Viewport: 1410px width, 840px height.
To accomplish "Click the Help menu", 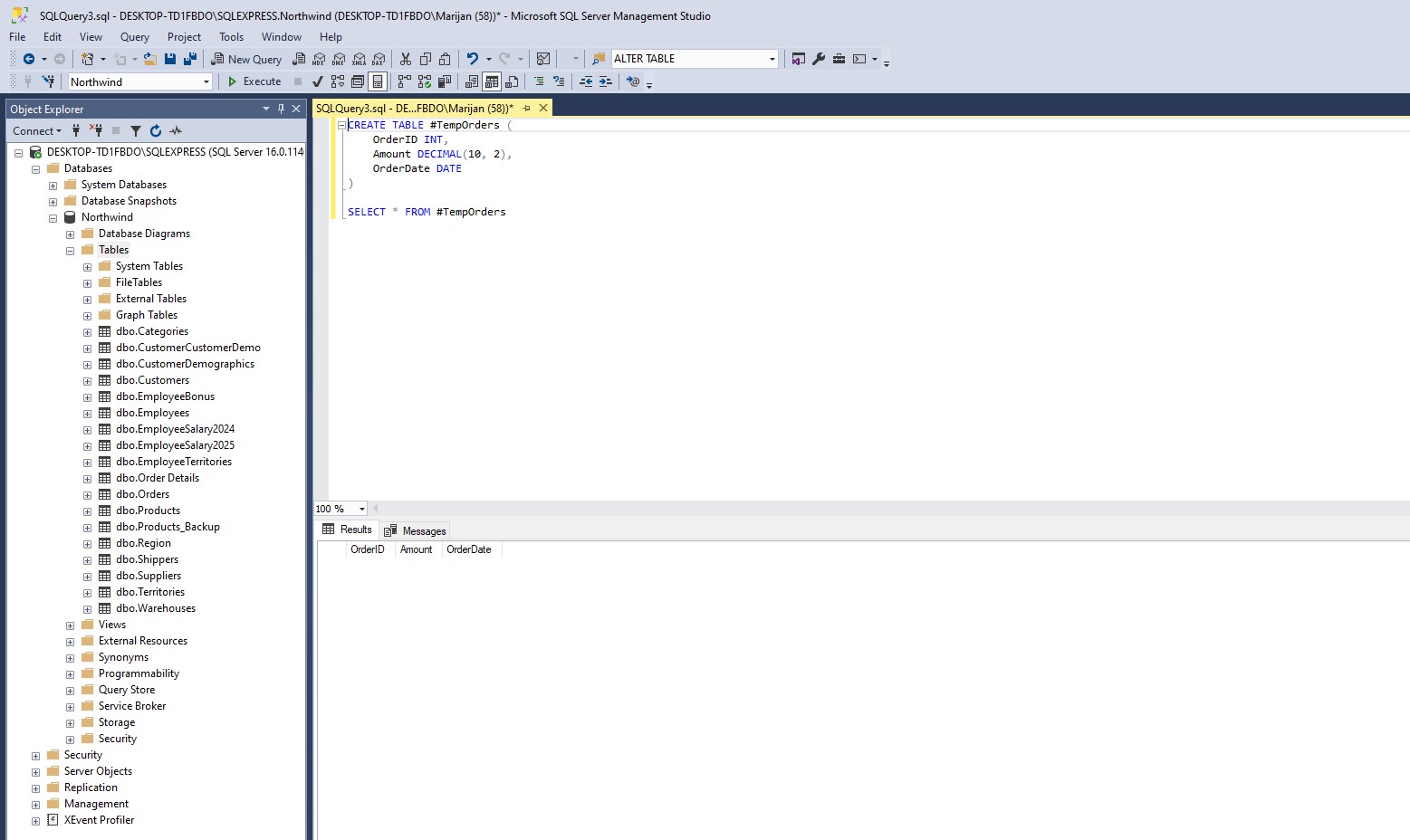I will point(331,37).
